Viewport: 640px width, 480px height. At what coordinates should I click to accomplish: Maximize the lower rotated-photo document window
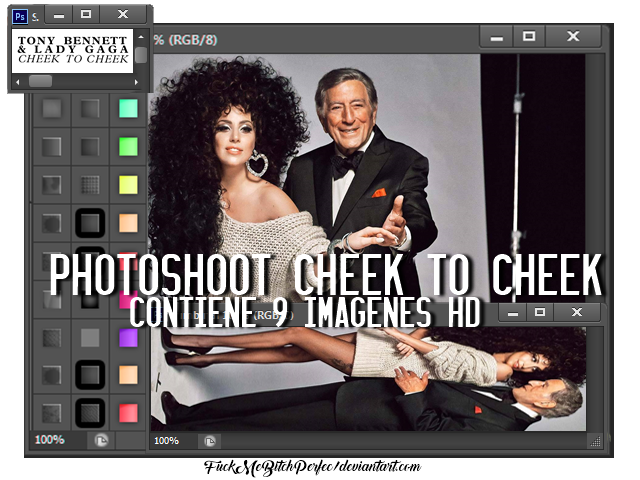[x=540, y=313]
